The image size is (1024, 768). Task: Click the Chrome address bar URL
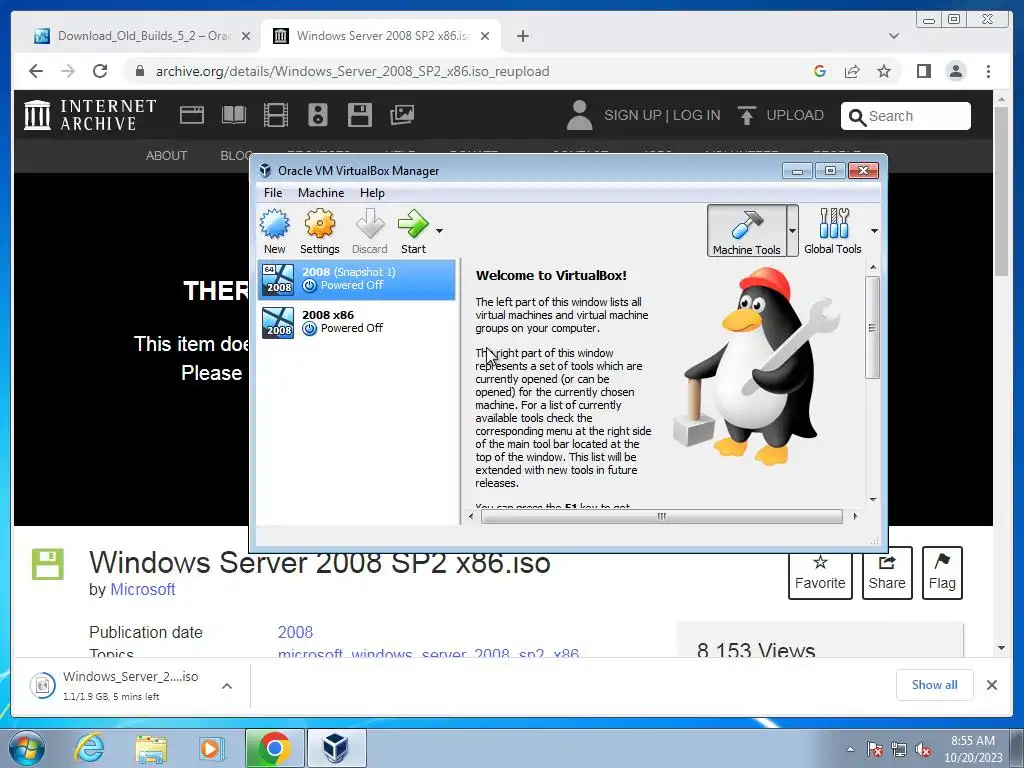click(x=353, y=71)
